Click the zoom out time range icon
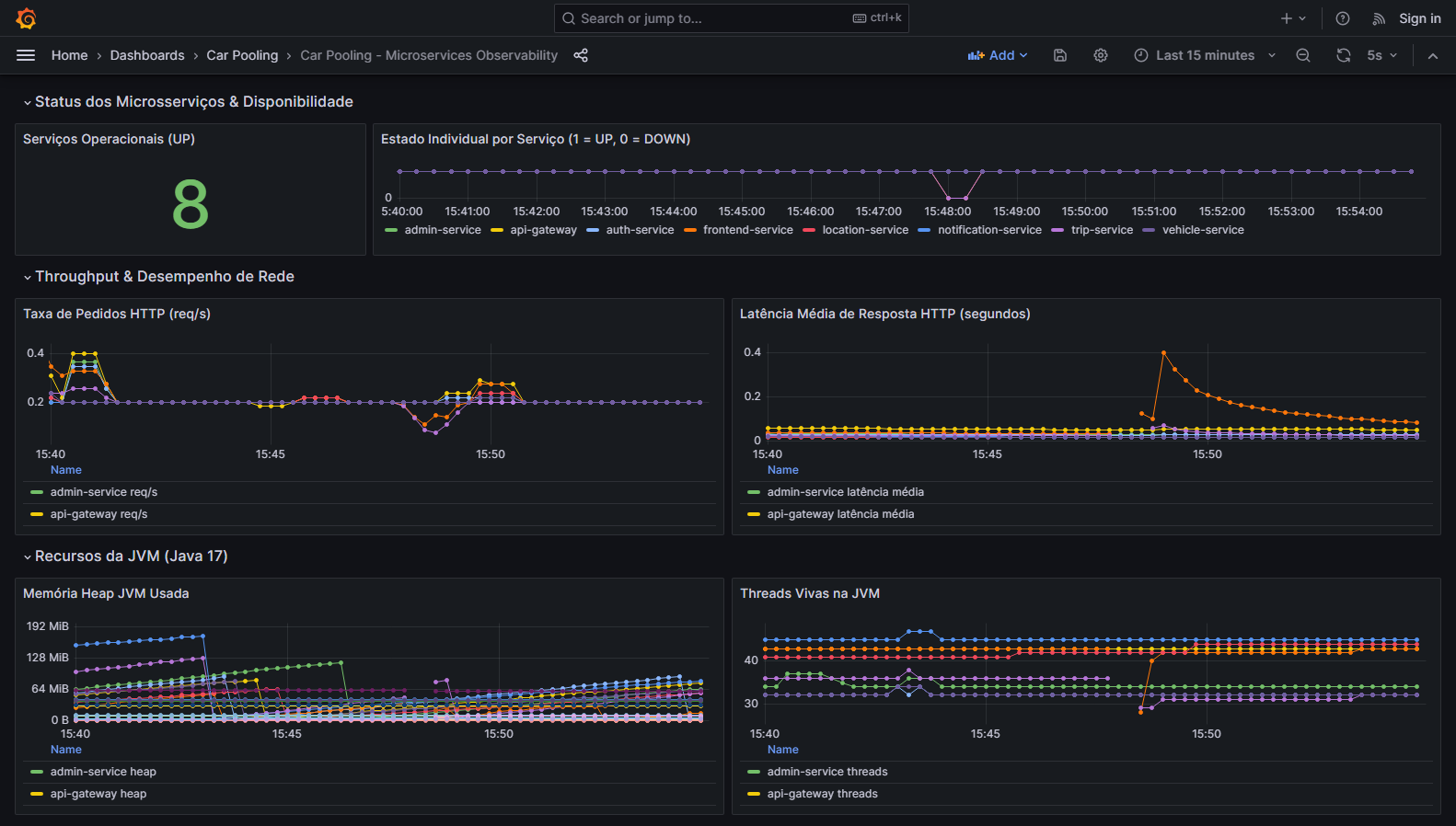Image resolution: width=1456 pixels, height=826 pixels. coord(1303,55)
